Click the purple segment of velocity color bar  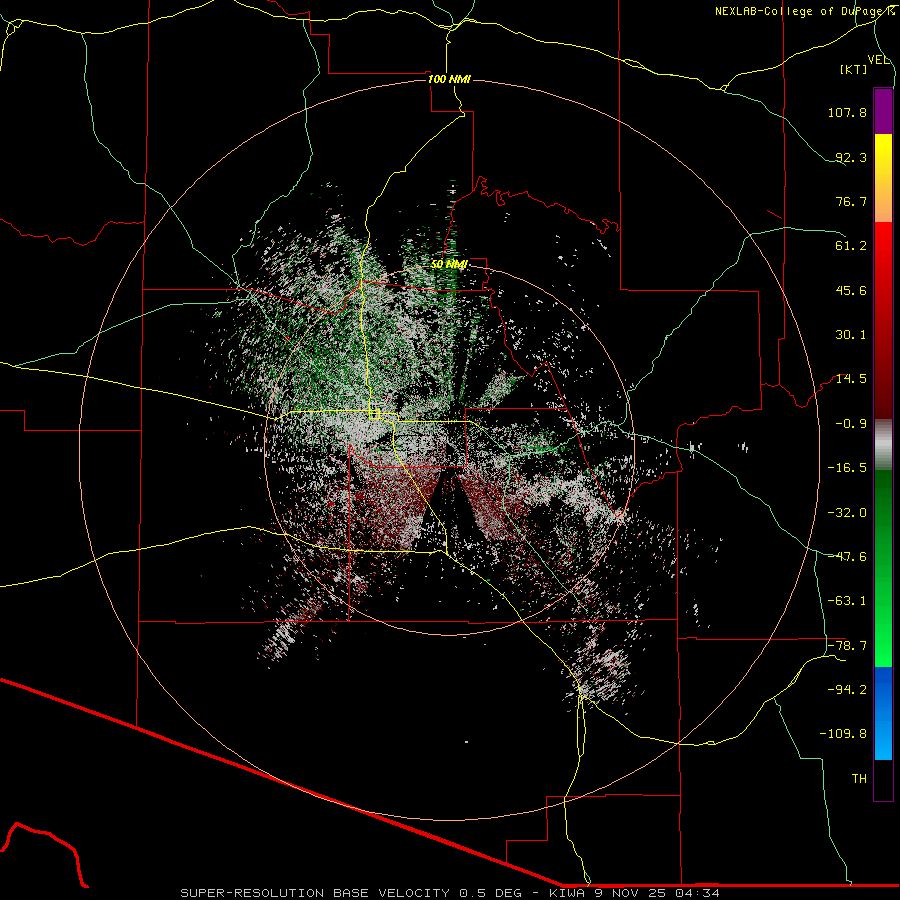[883, 111]
